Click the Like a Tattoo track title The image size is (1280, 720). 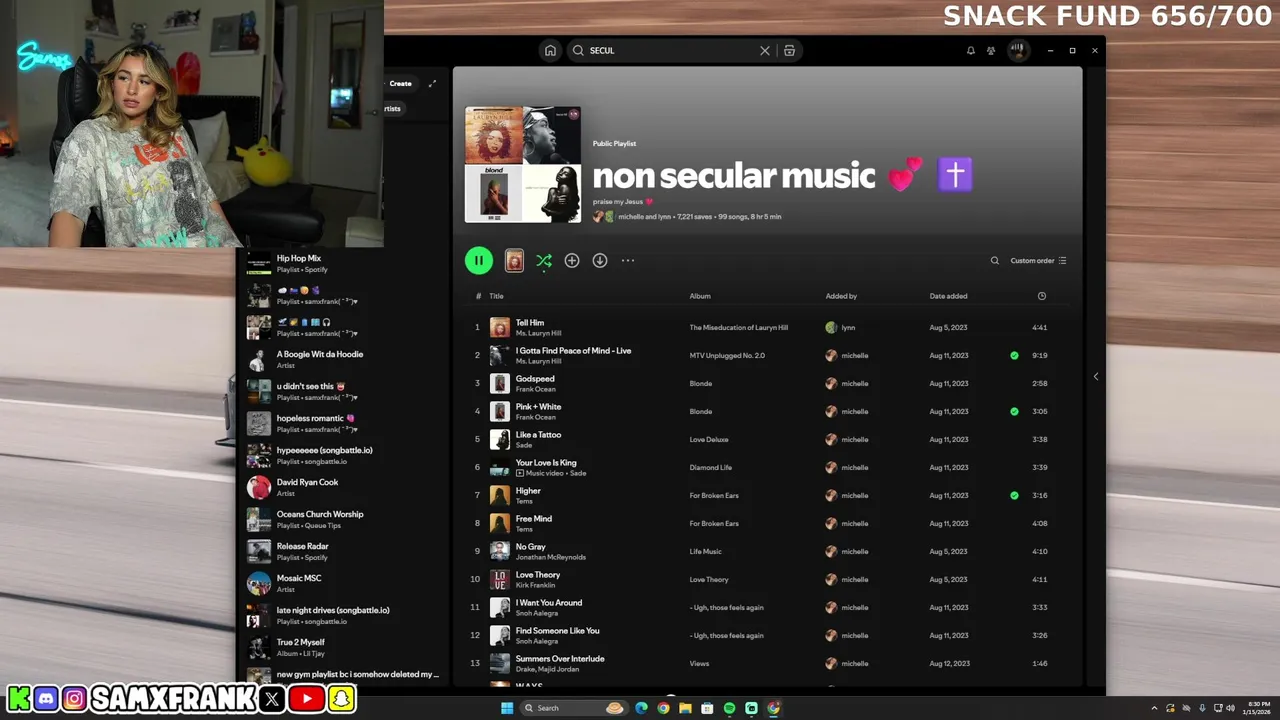click(538, 434)
